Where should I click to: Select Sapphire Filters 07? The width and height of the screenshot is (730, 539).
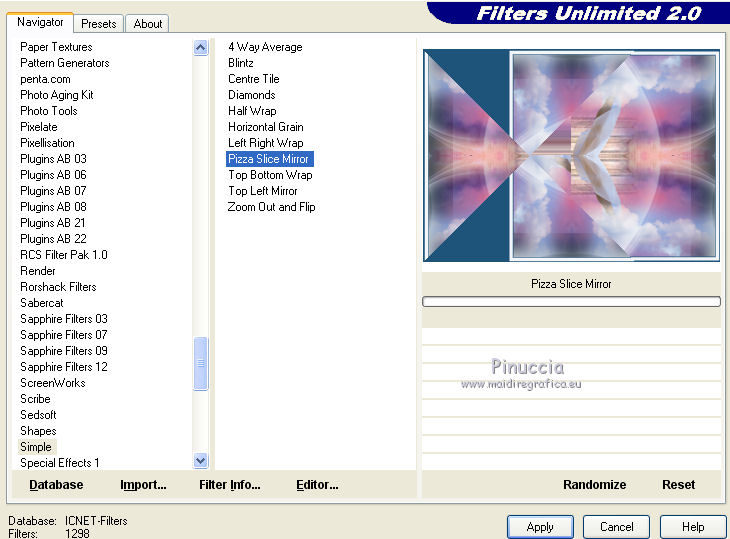(64, 335)
